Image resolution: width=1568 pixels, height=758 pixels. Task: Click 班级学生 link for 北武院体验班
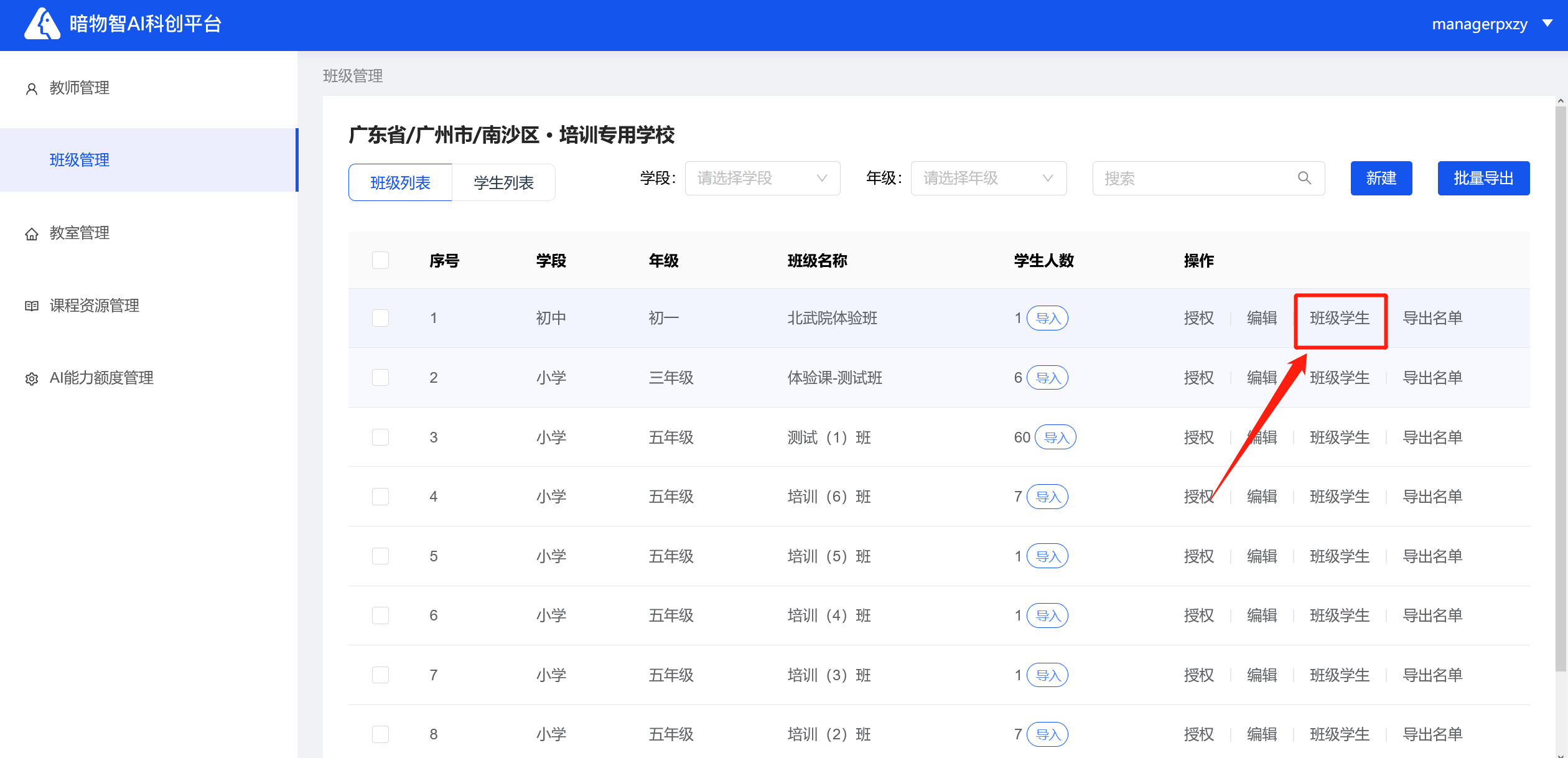tap(1340, 319)
